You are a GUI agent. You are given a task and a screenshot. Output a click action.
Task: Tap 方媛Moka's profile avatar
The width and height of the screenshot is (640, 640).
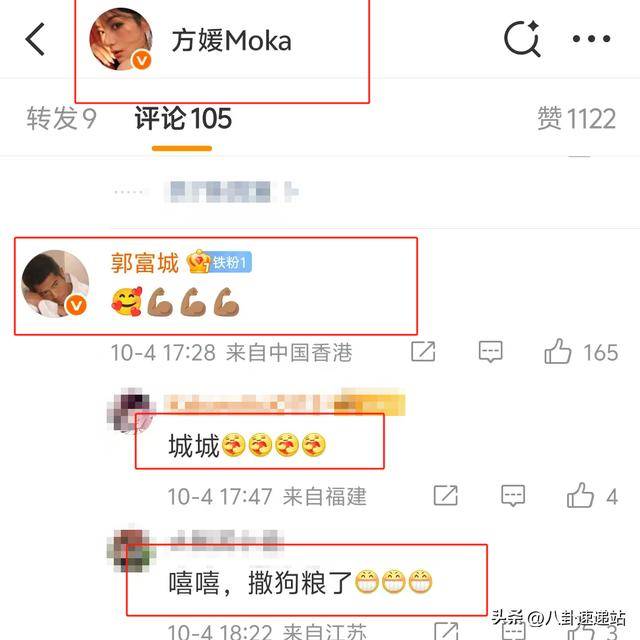[x=121, y=39]
